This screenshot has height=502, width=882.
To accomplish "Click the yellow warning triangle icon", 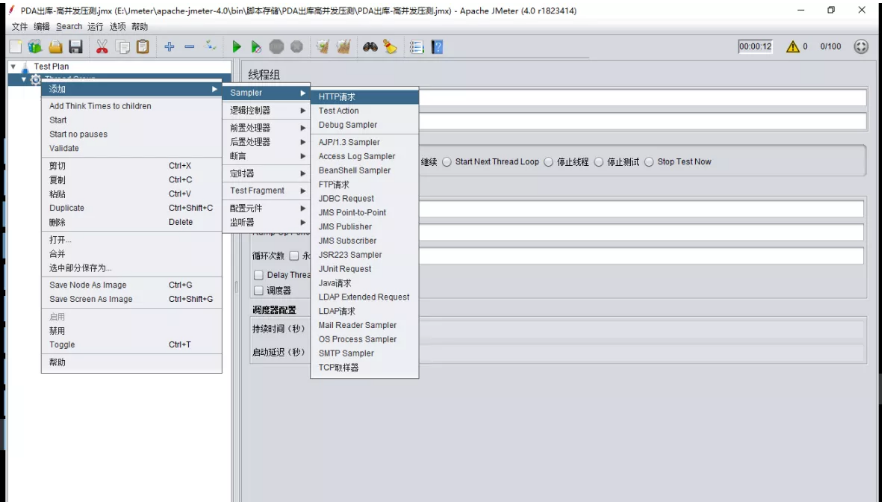I will point(793,47).
